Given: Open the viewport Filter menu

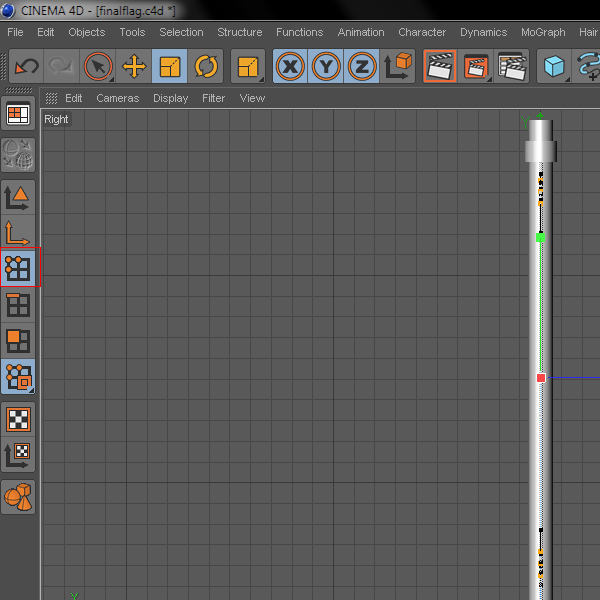Looking at the screenshot, I should pyautogui.click(x=214, y=98).
